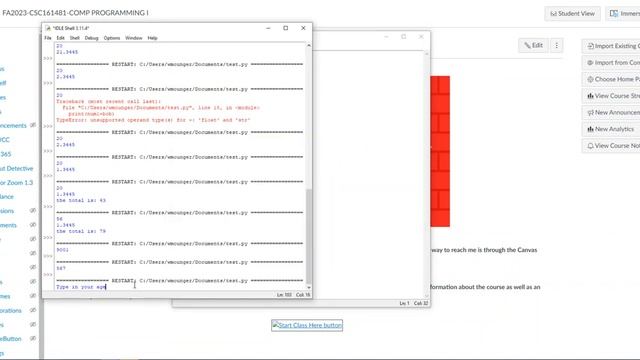Open the Announcements link in course sidebar
This screenshot has height=360, width=640.
click(13, 125)
